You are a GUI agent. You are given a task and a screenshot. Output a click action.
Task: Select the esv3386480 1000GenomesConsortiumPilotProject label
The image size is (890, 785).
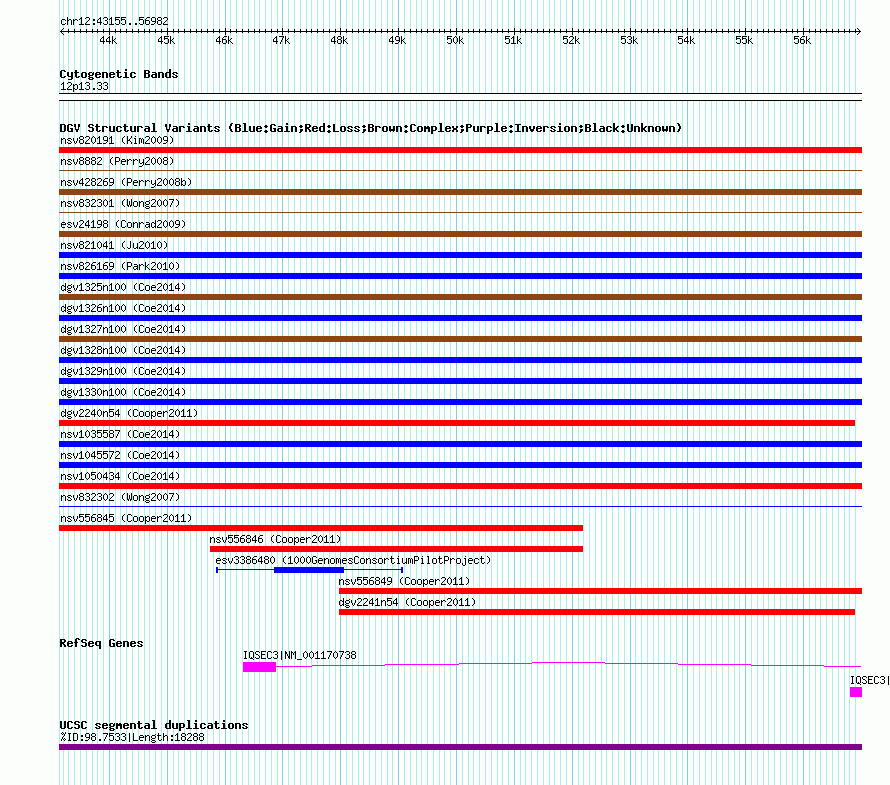(x=353, y=560)
